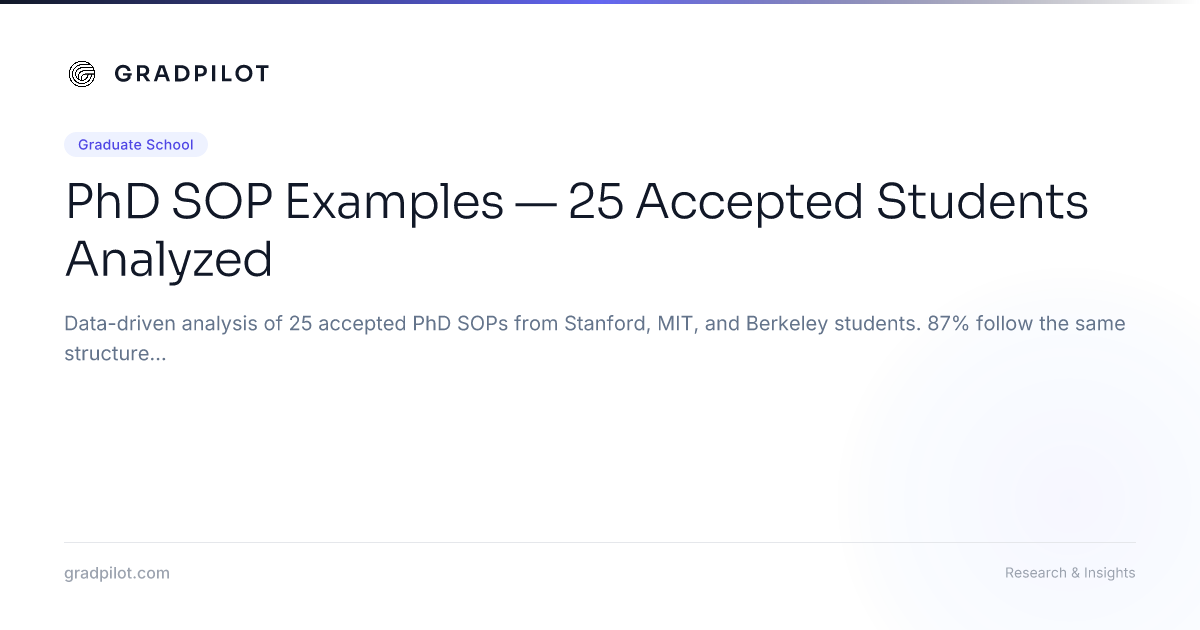The image size is (1200, 630).
Task: Click the horizontal divider above the footer
Action: (600, 542)
